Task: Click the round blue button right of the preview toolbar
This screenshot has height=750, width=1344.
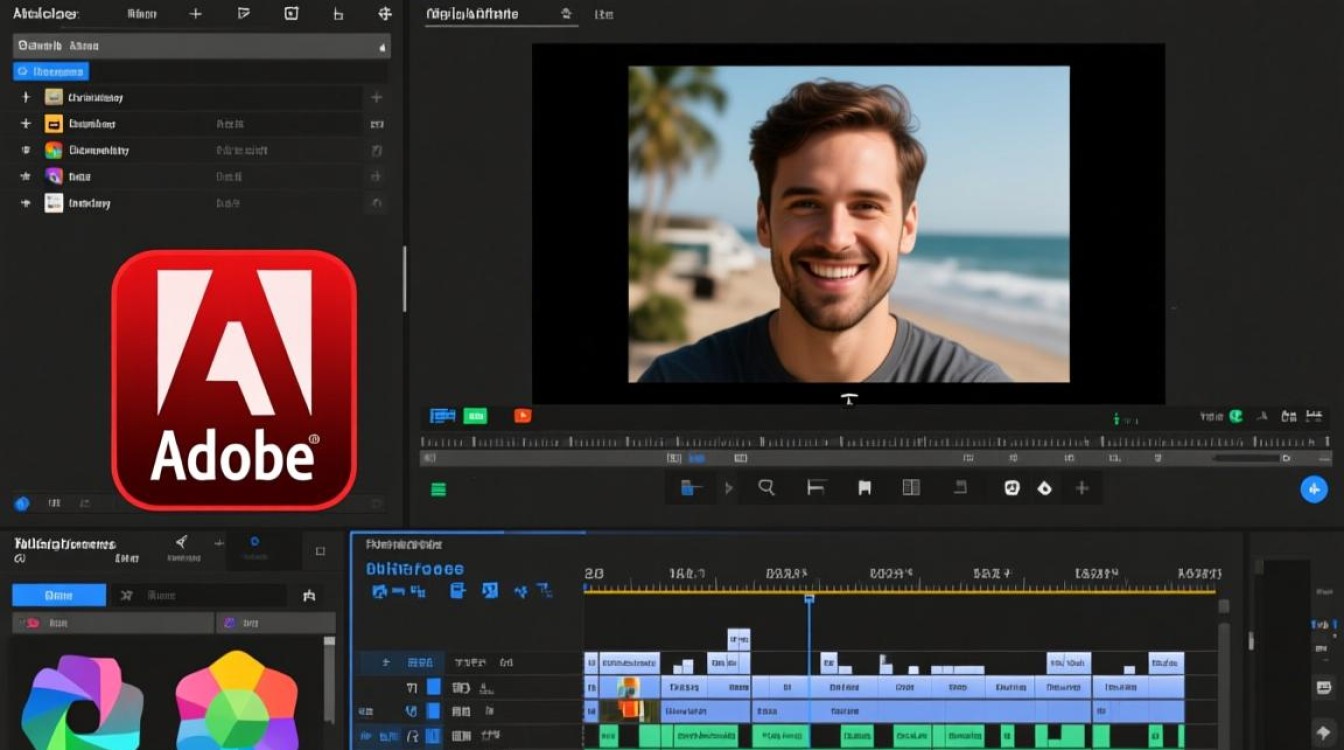Action: pos(1313,489)
